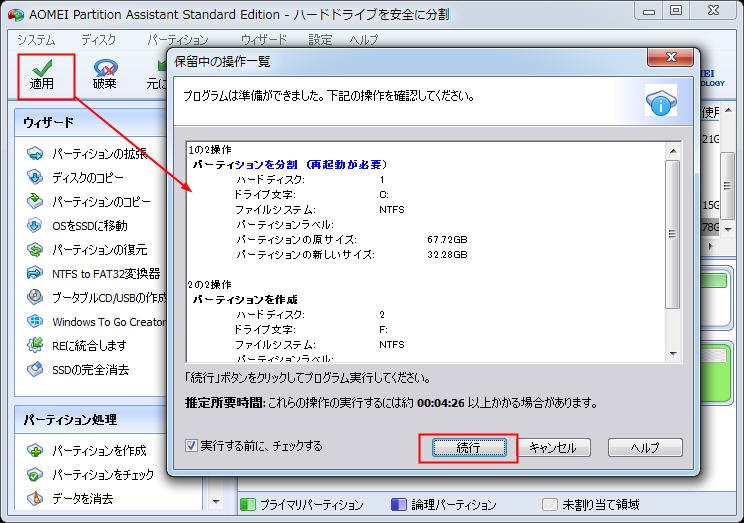Screen dimensions: 744x523
Task: Click the パーティション処理 panel header
Action: pyautogui.click(x=90, y=420)
